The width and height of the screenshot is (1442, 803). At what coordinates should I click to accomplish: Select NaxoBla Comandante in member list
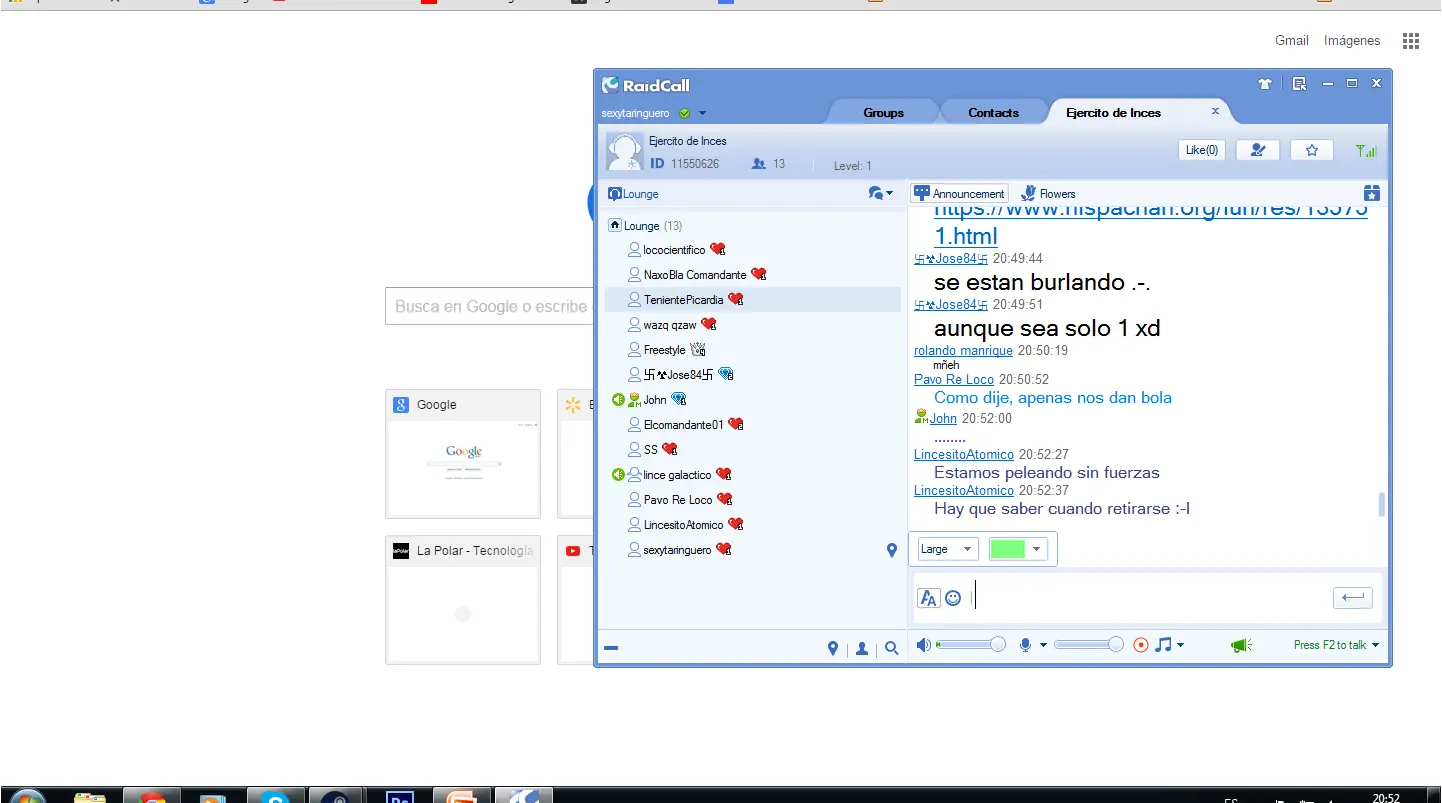[753, 274]
